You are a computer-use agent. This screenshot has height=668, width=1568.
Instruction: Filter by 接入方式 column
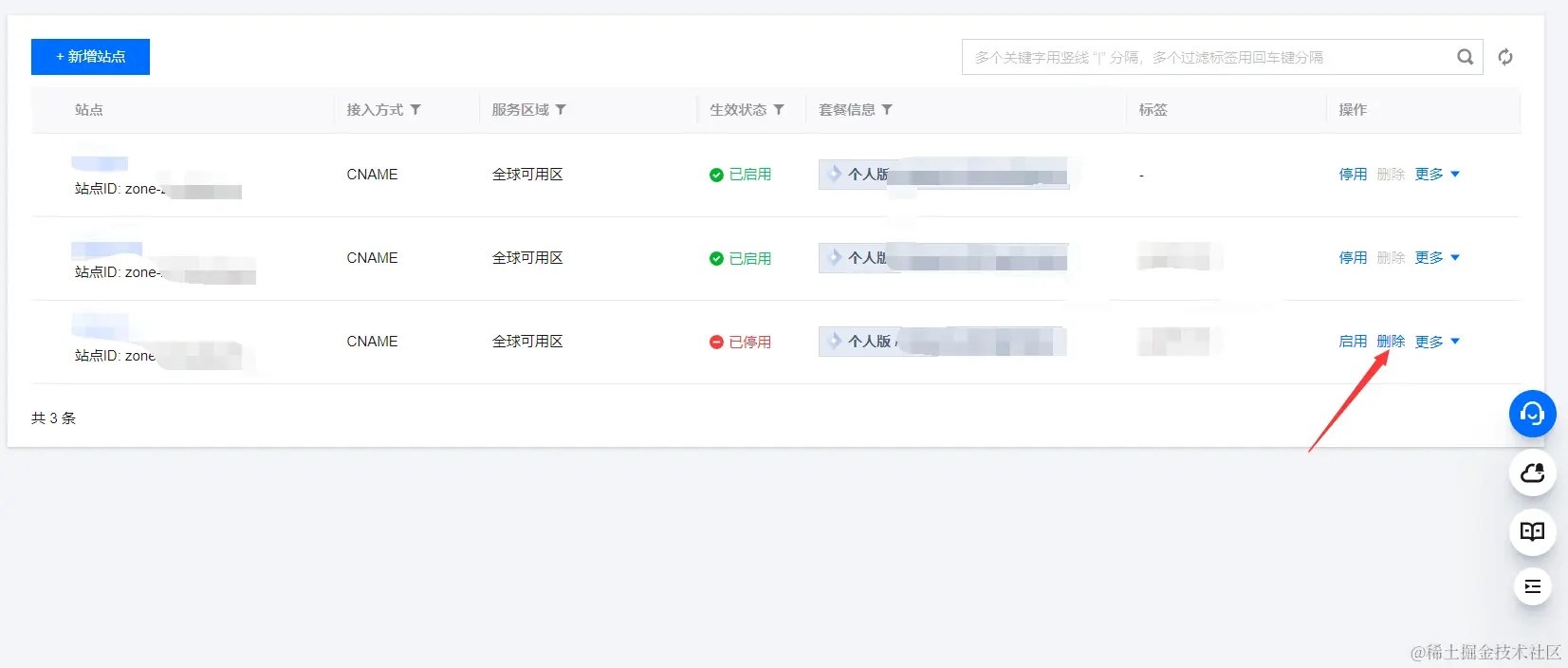point(415,110)
